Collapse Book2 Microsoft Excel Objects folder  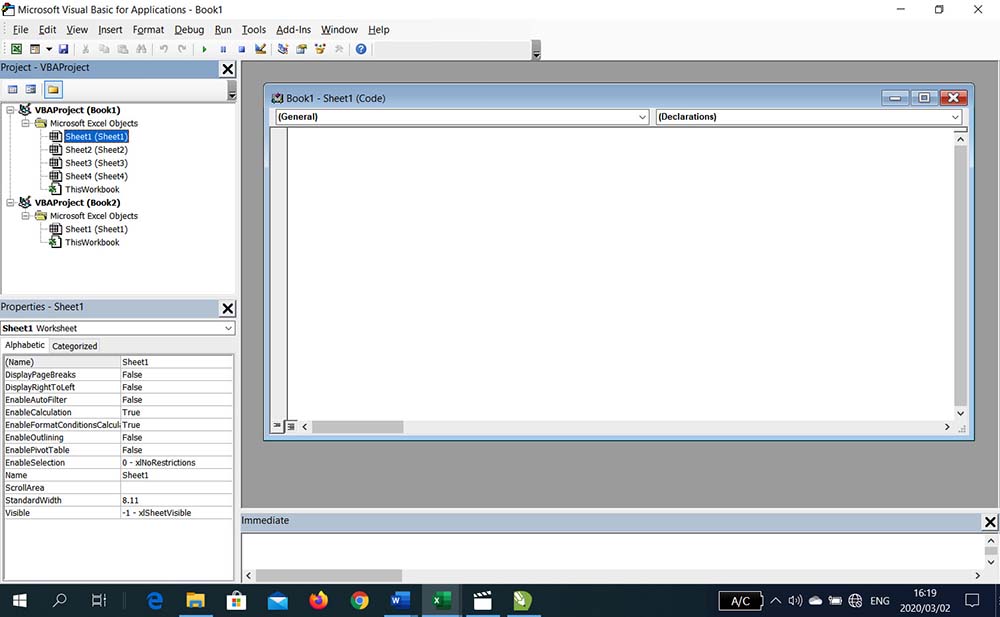pyautogui.click(x=26, y=216)
